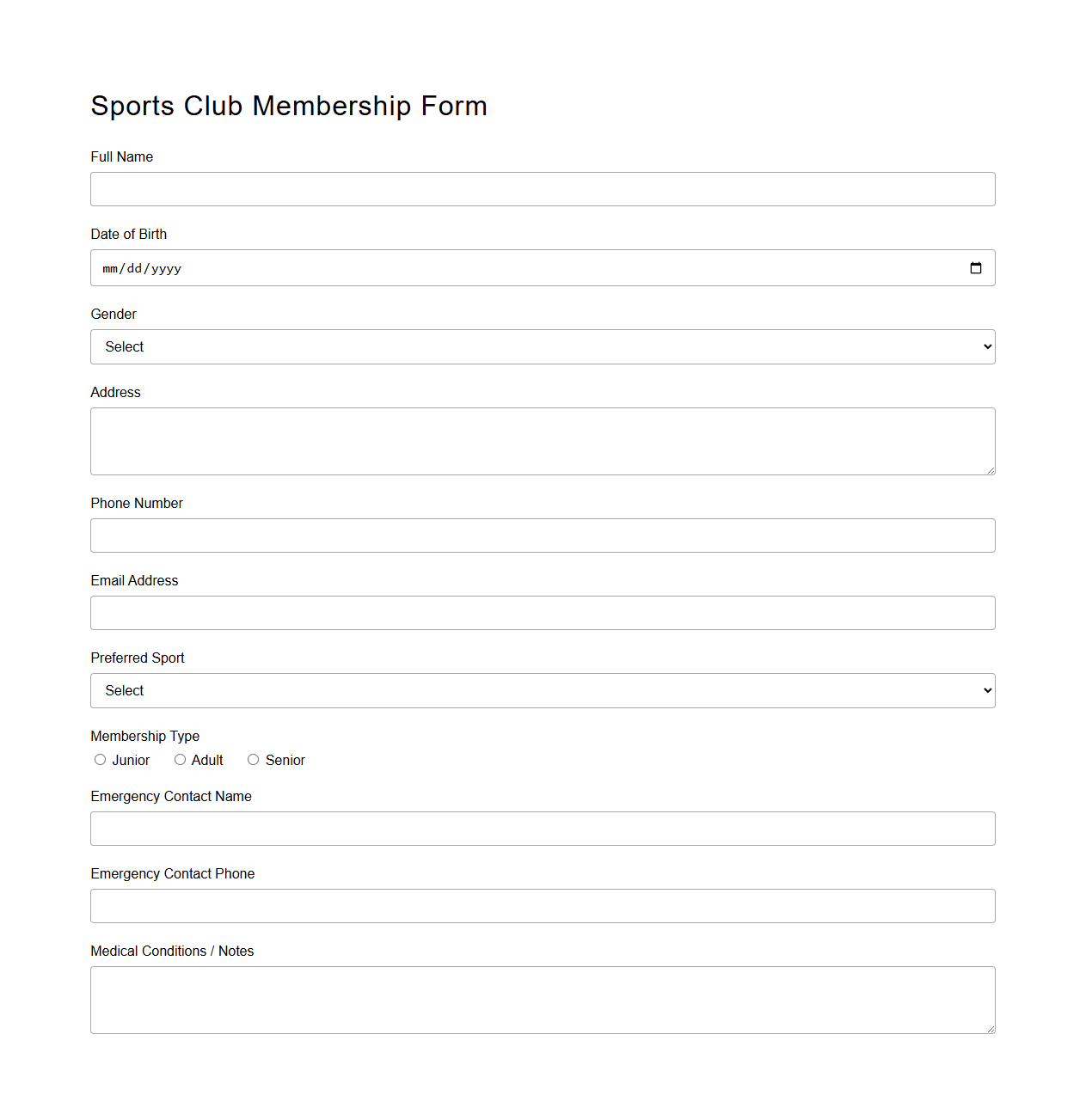Select the Junior membership radio button

(100, 759)
